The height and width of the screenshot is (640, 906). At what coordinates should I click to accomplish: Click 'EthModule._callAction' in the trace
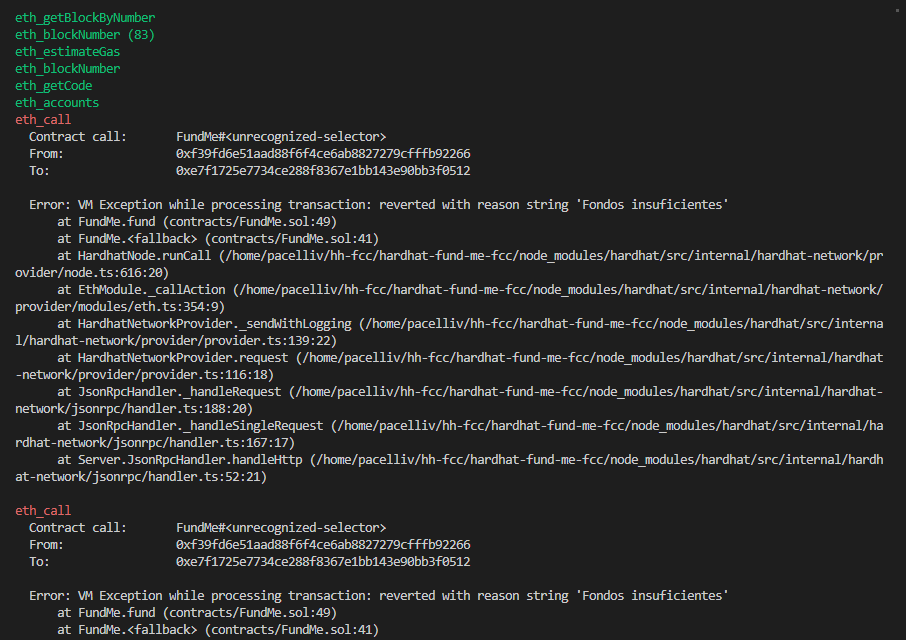coord(151,289)
